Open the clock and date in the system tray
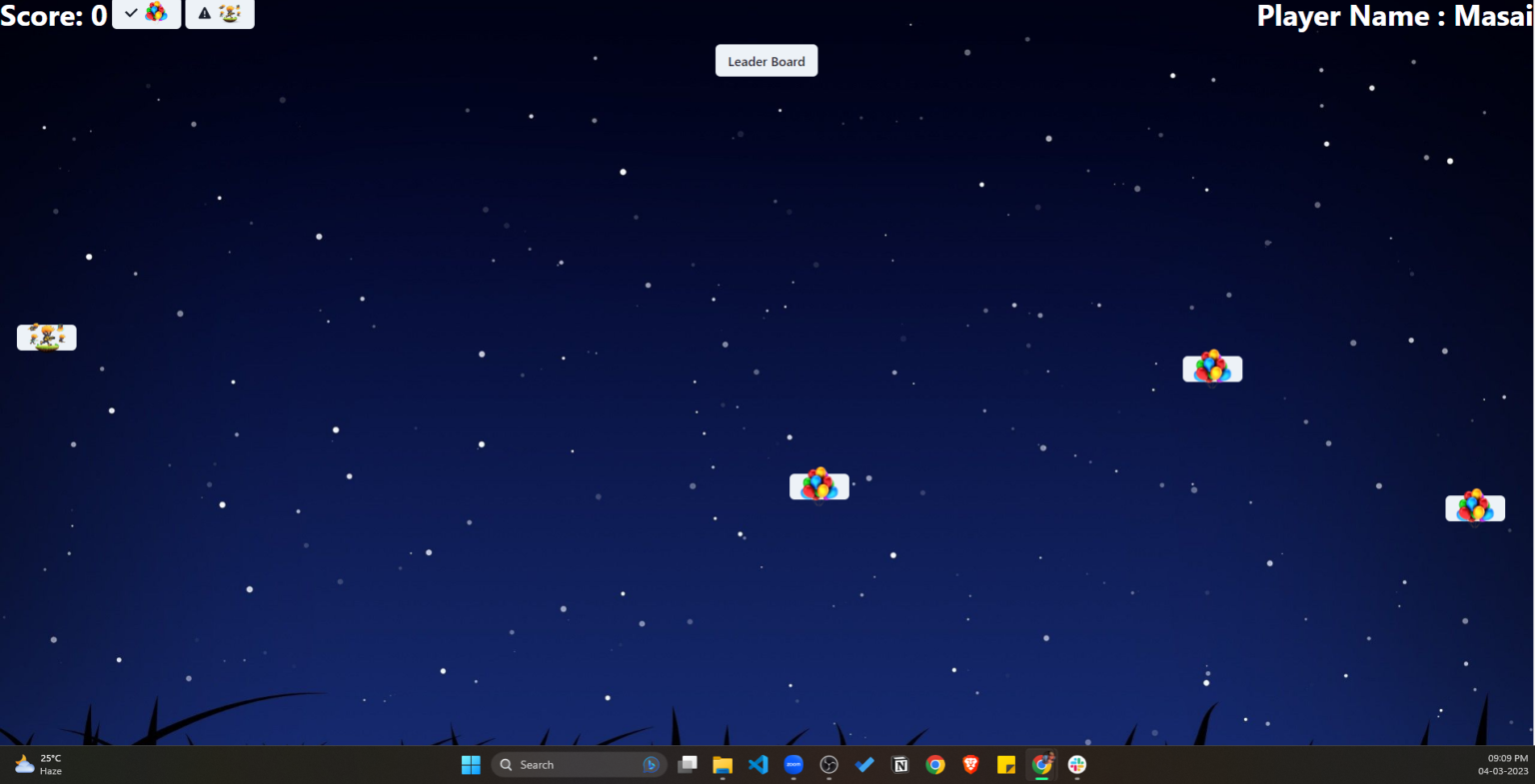 tap(1502, 765)
